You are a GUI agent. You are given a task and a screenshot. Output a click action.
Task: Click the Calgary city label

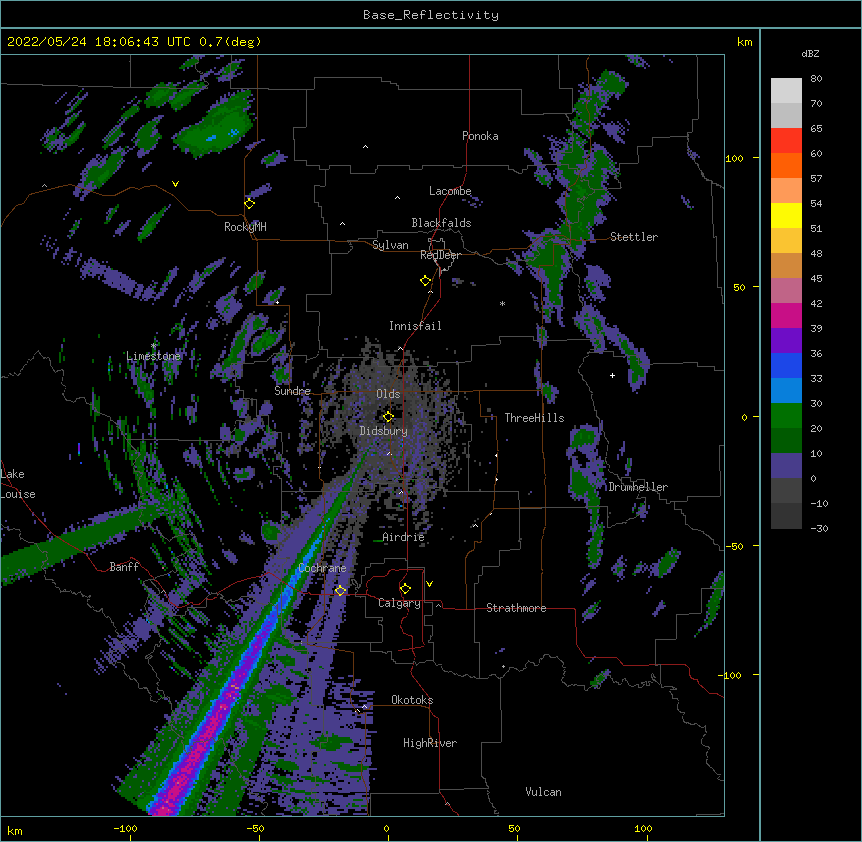click(x=400, y=603)
